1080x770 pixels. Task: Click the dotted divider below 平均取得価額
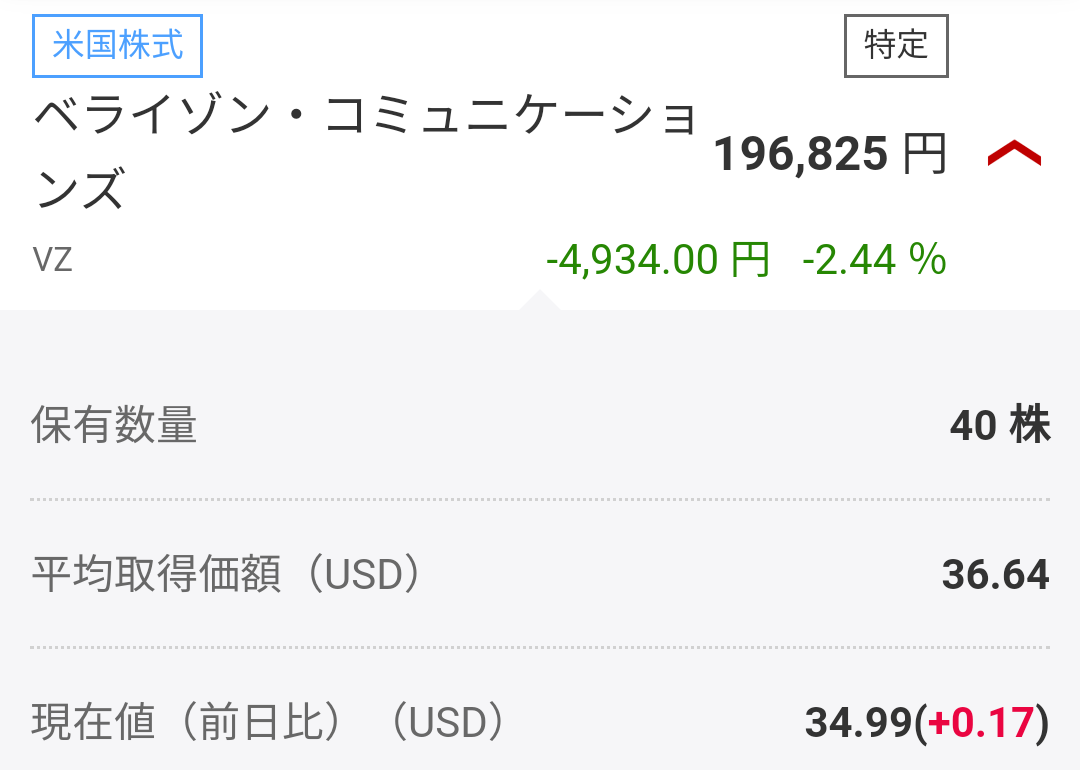(540, 647)
